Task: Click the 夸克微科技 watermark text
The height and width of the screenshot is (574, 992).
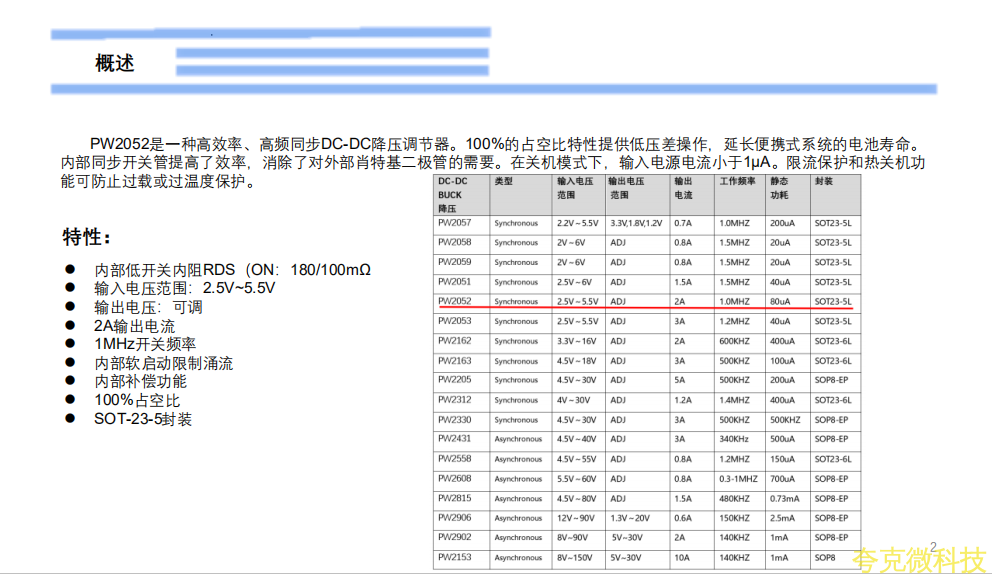Action: point(918,560)
